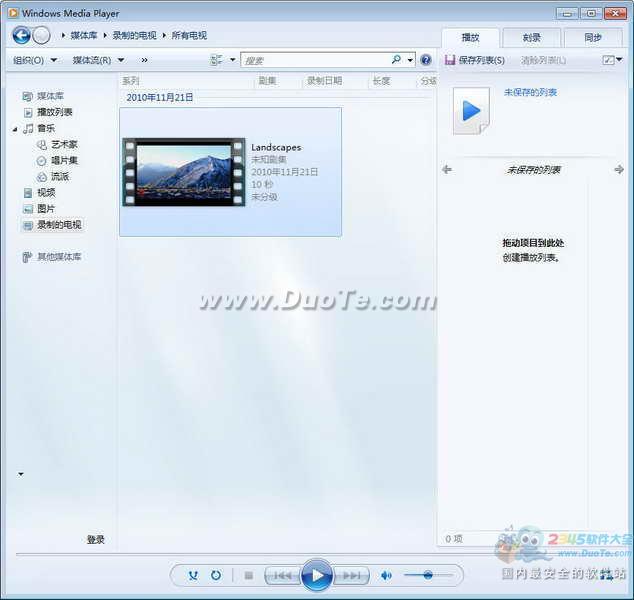Click the next list right arrow
The height and width of the screenshot is (600, 634).
coord(619,169)
